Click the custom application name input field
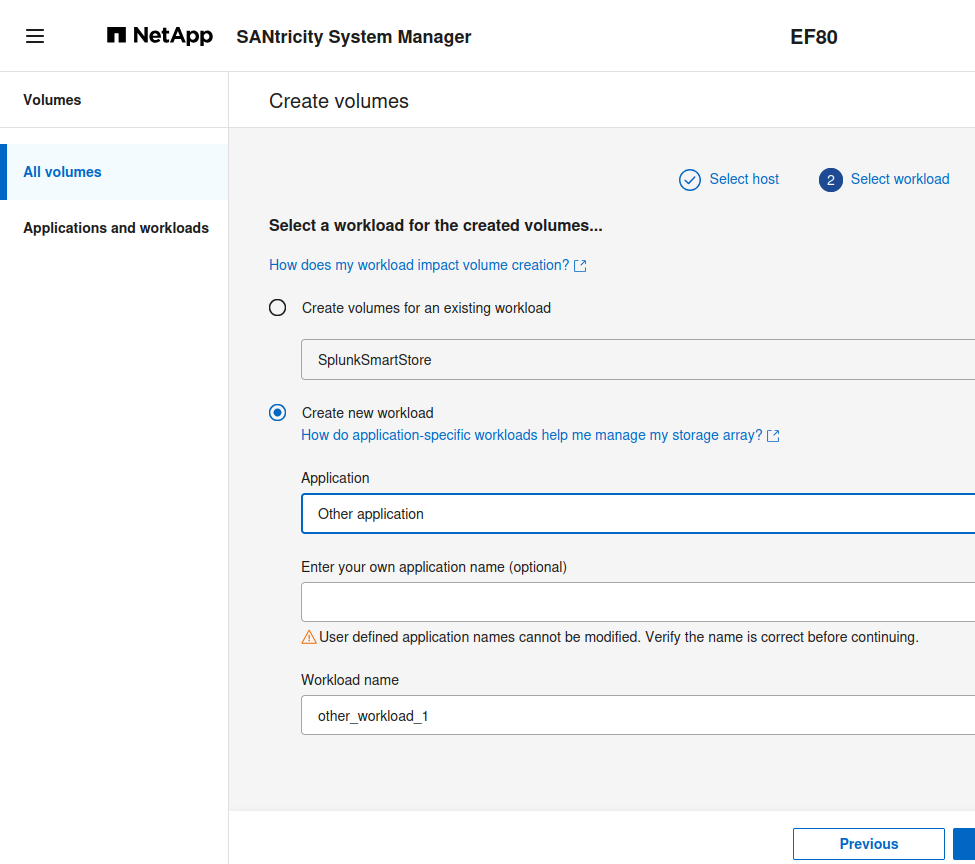 pyautogui.click(x=638, y=602)
